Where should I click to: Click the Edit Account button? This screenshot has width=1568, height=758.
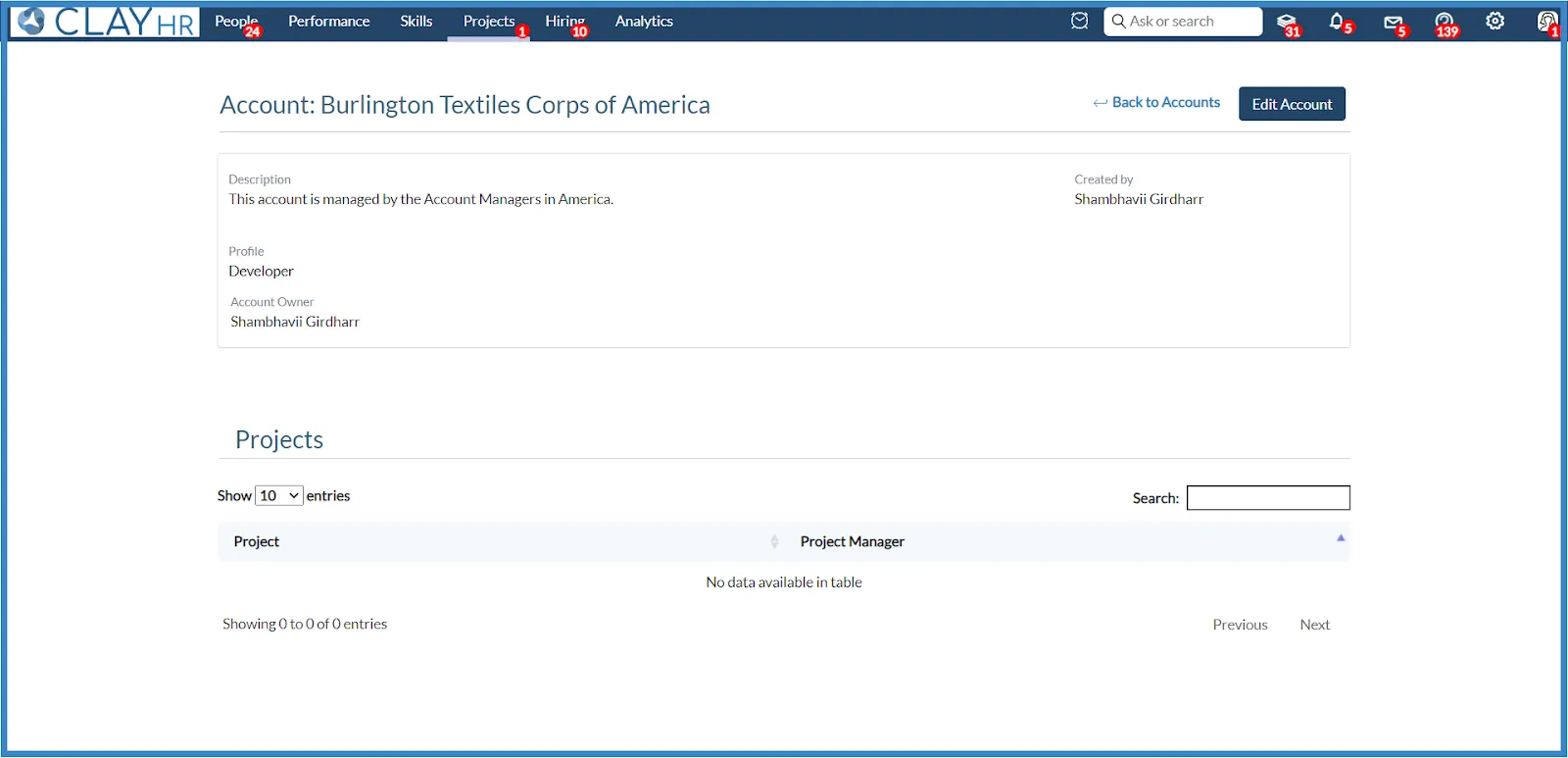coord(1292,104)
